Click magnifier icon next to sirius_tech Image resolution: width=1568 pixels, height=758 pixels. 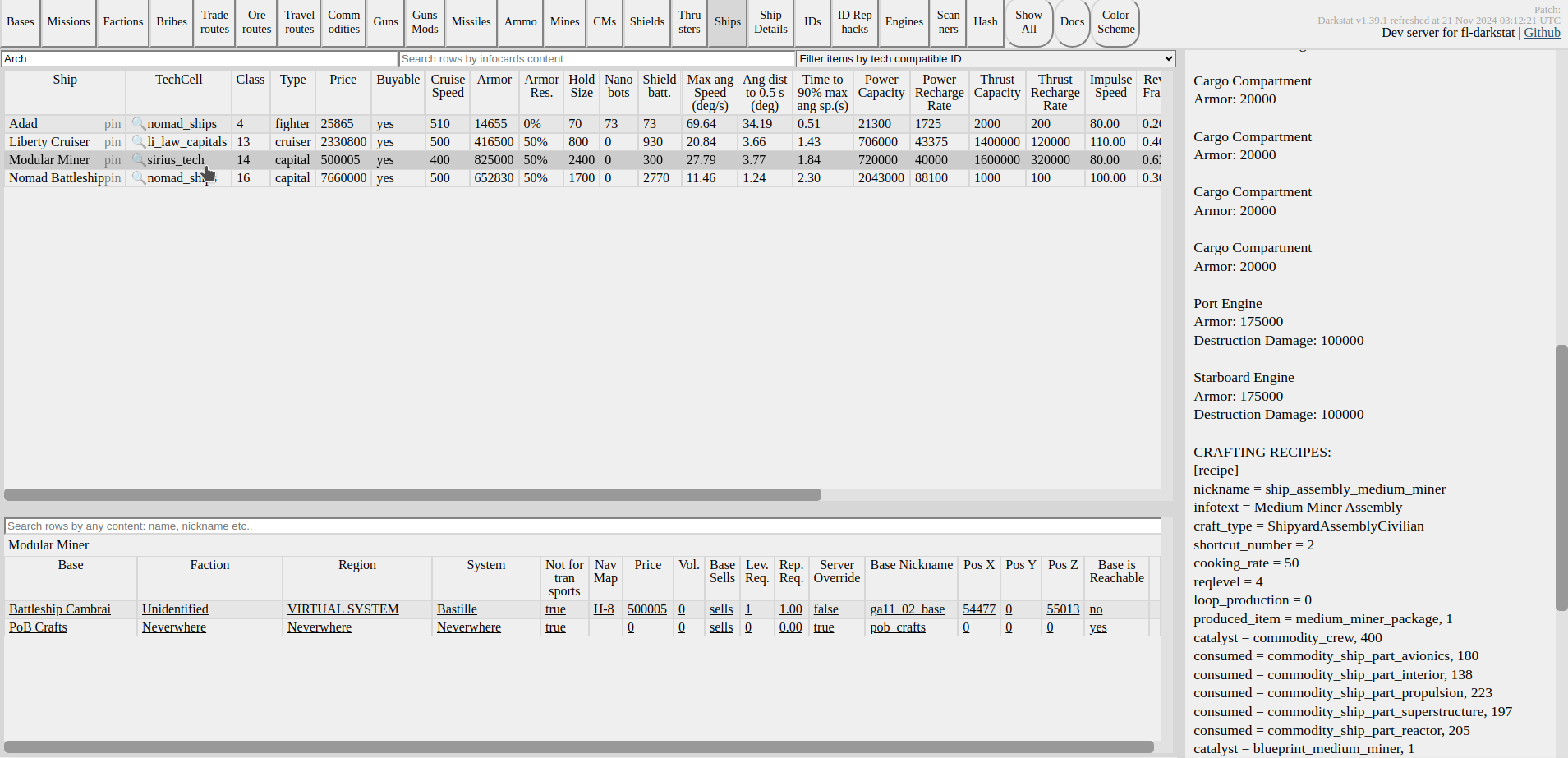click(139, 159)
